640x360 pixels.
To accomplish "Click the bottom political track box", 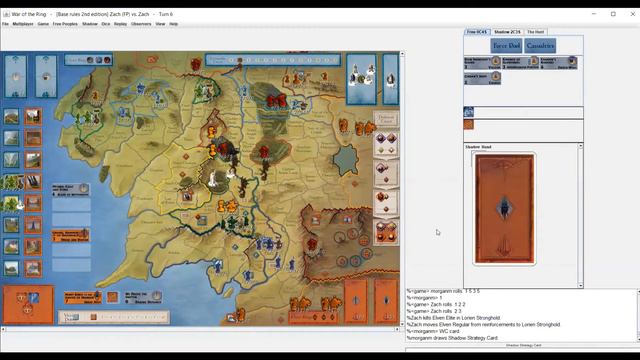I will click(x=386, y=232).
